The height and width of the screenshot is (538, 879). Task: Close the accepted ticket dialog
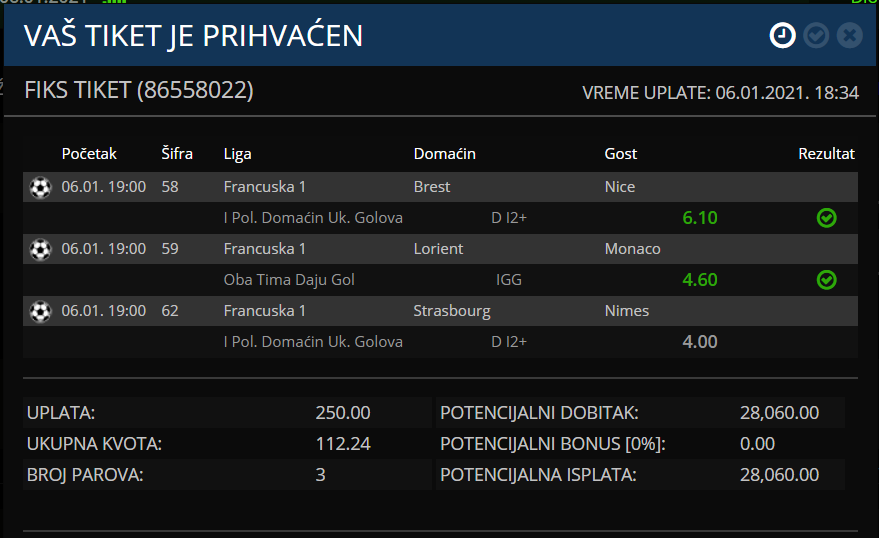pyautogui.click(x=849, y=35)
